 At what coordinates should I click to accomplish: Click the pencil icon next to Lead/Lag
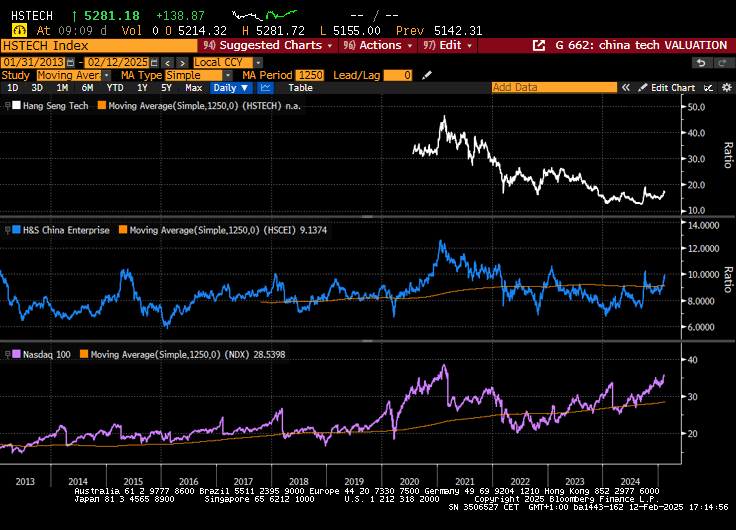[427, 75]
